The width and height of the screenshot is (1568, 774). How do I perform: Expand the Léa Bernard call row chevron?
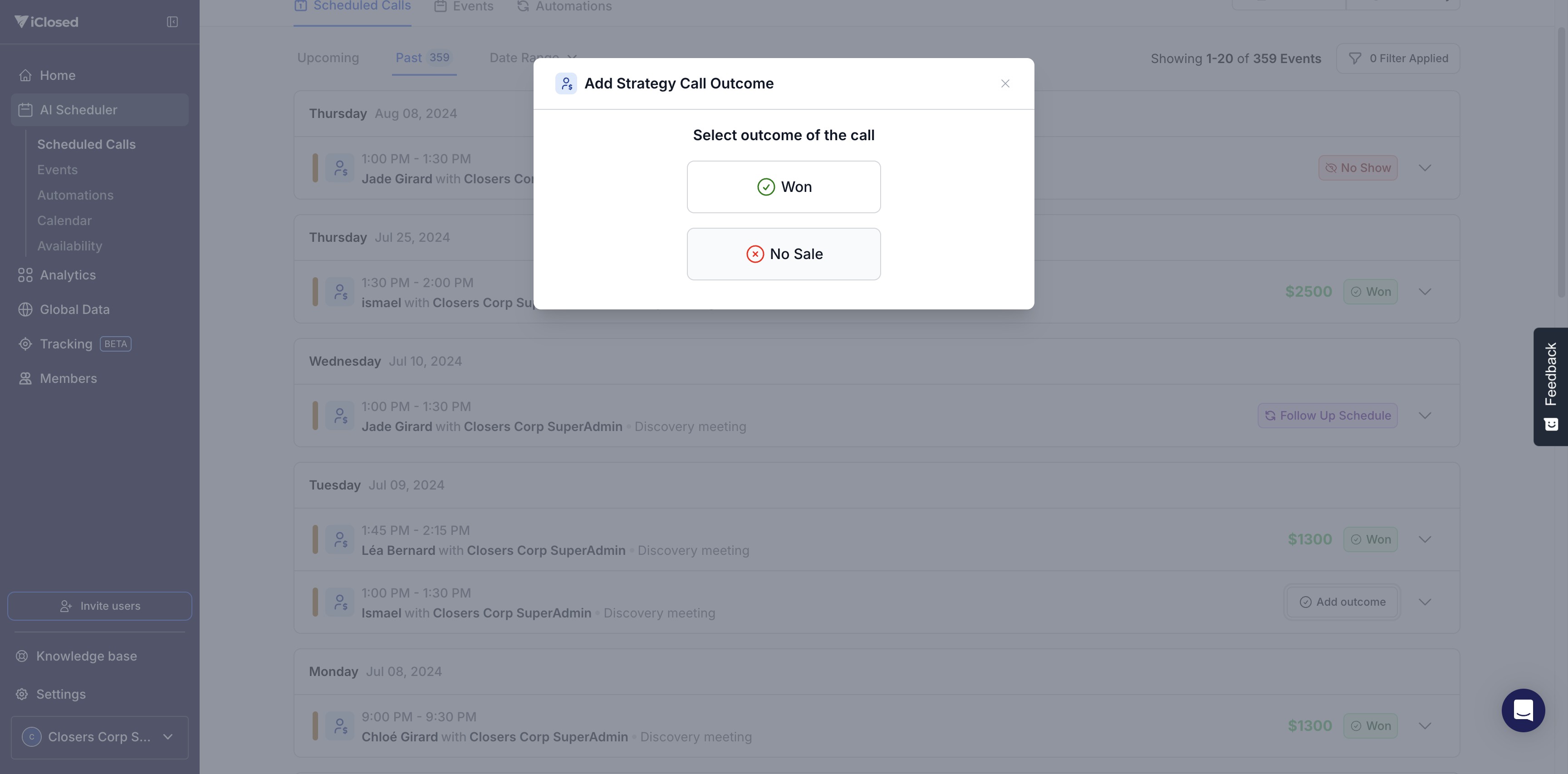point(1424,540)
